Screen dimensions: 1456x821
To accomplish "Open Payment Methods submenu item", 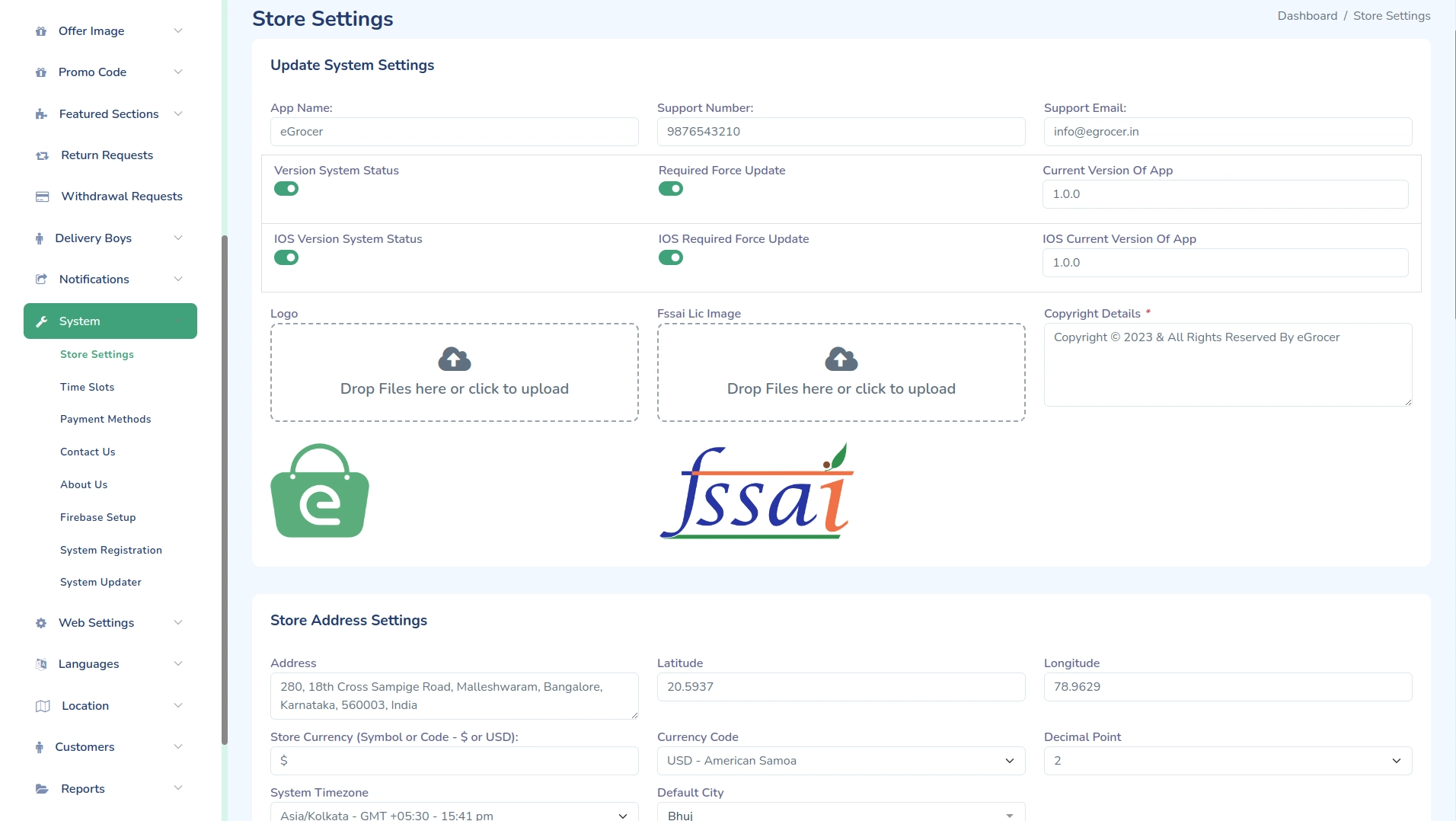I will [x=105, y=420].
